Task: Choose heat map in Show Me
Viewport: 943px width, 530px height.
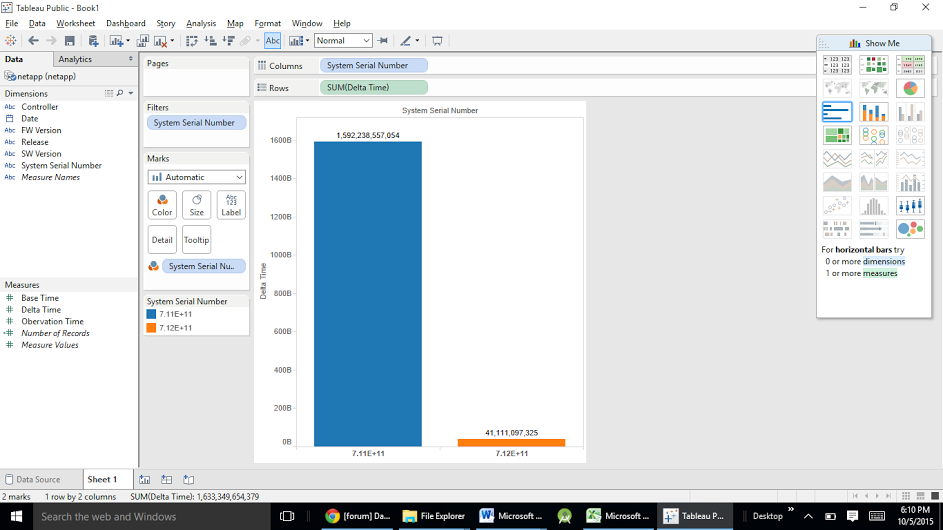Action: (x=873, y=65)
